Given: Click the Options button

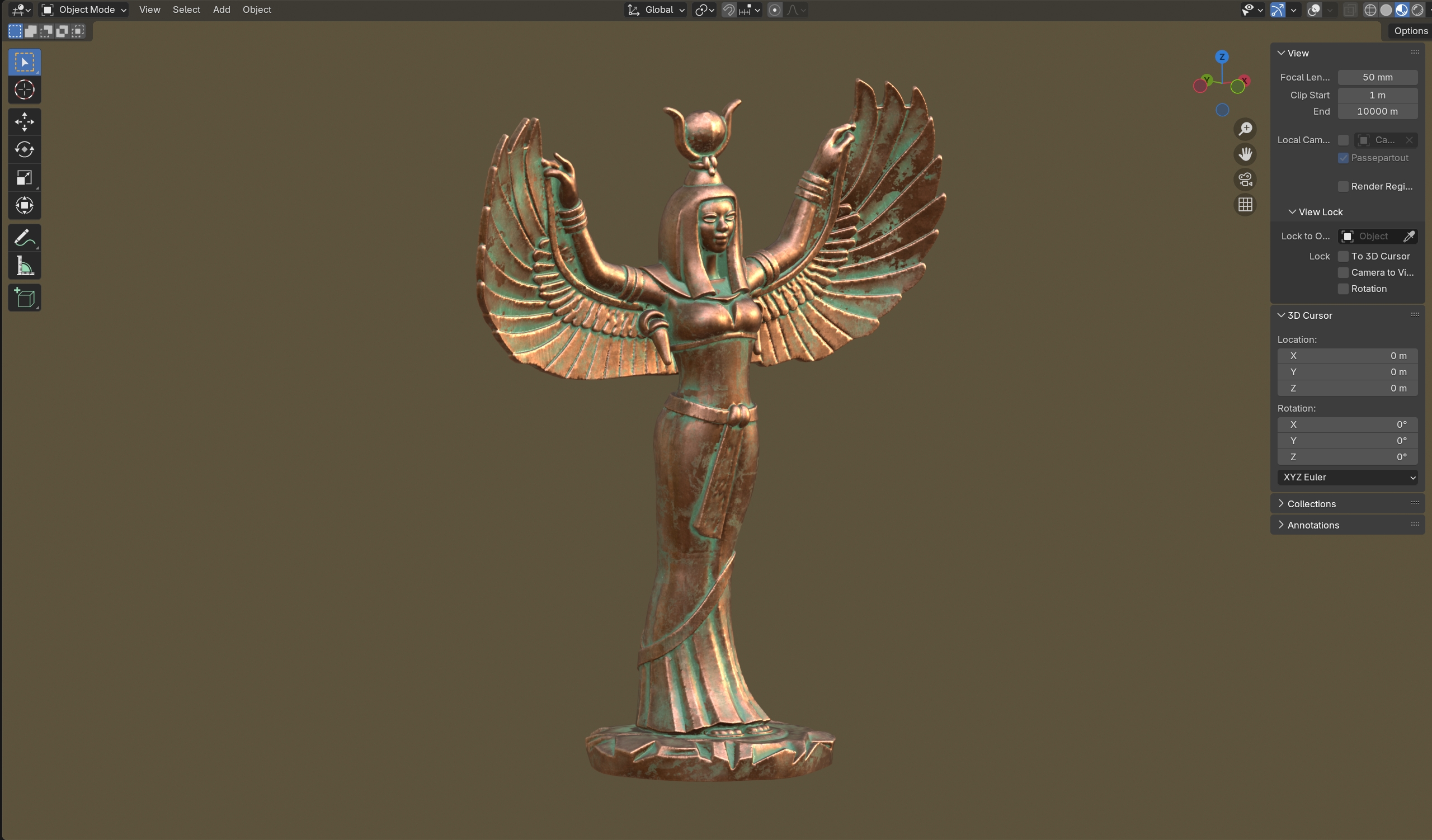Looking at the screenshot, I should (1410, 31).
